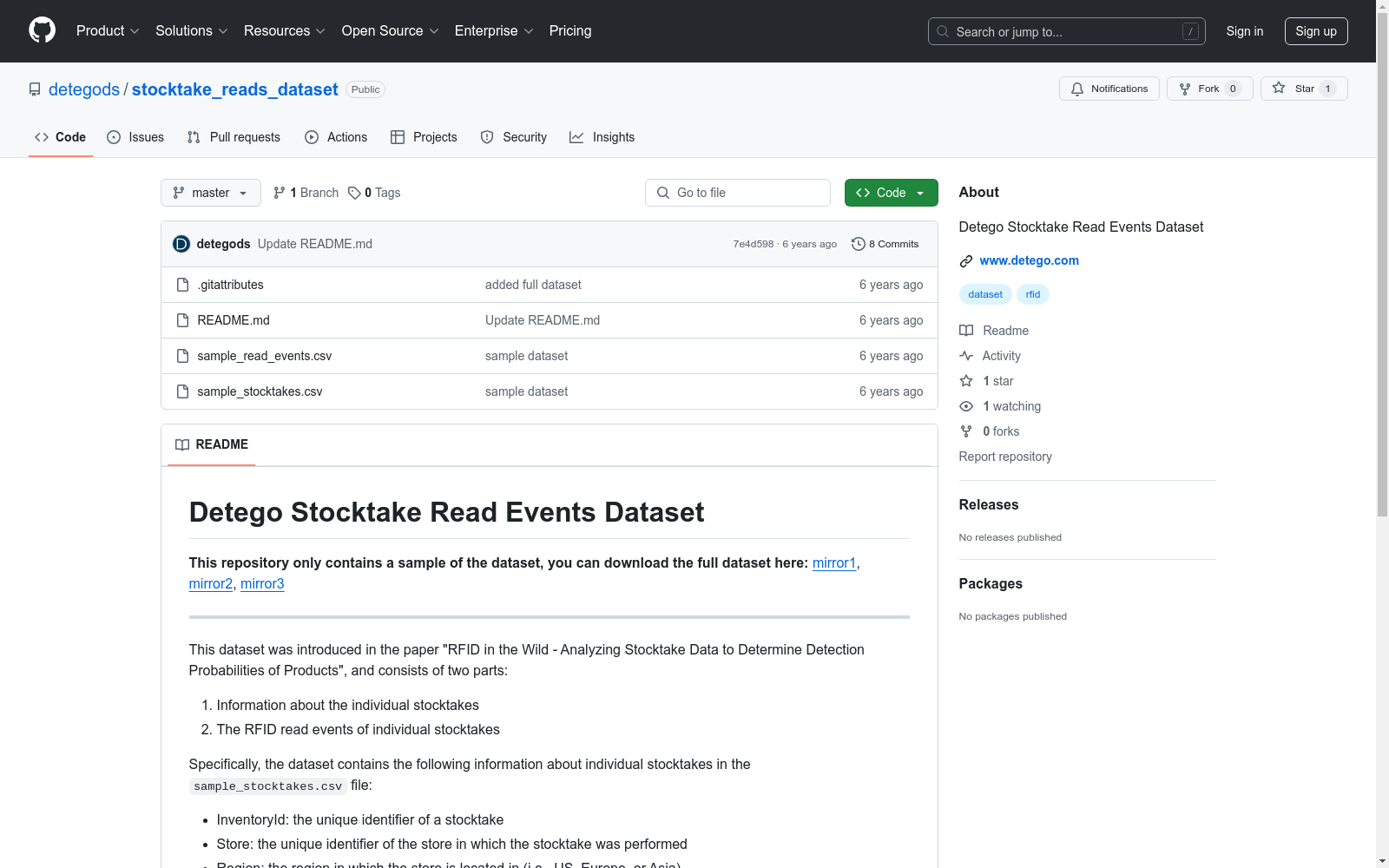Viewport: 1389px width, 868px height.
Task: Download dataset from mirror1 link
Action: tap(834, 562)
